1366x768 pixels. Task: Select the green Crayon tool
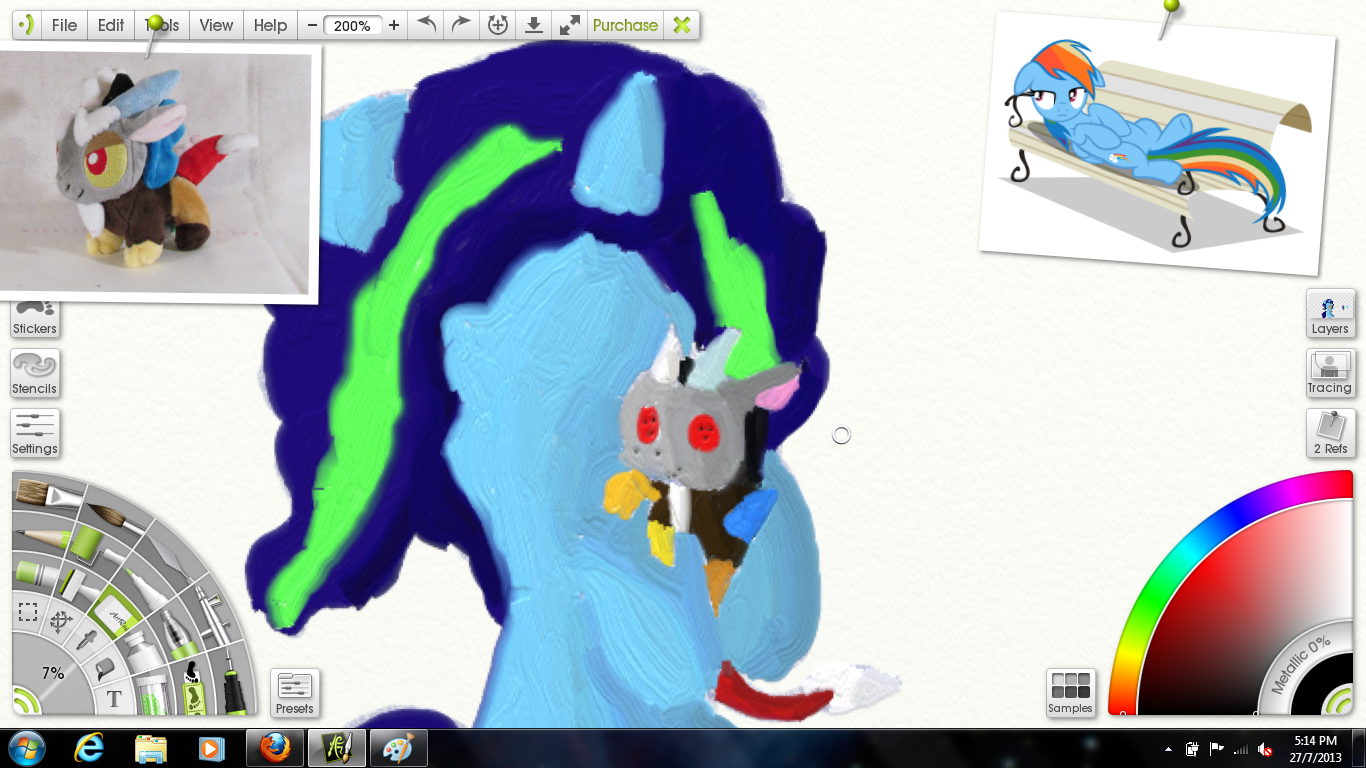pyautogui.click(x=37, y=573)
